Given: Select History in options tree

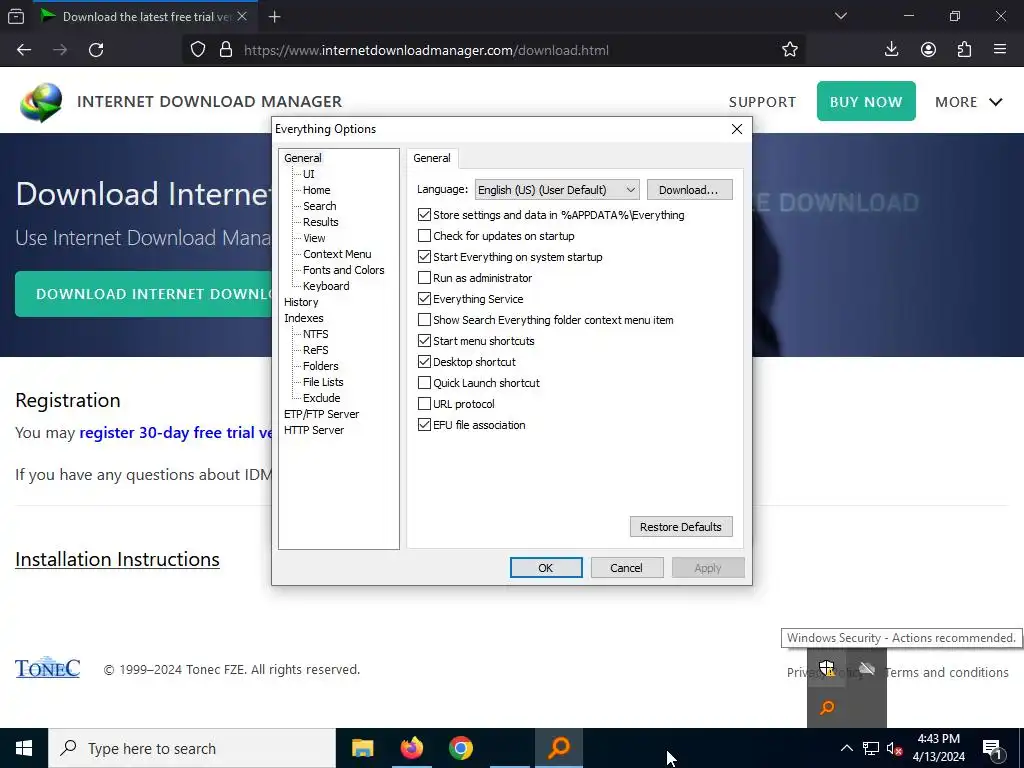Looking at the screenshot, I should click(301, 302).
